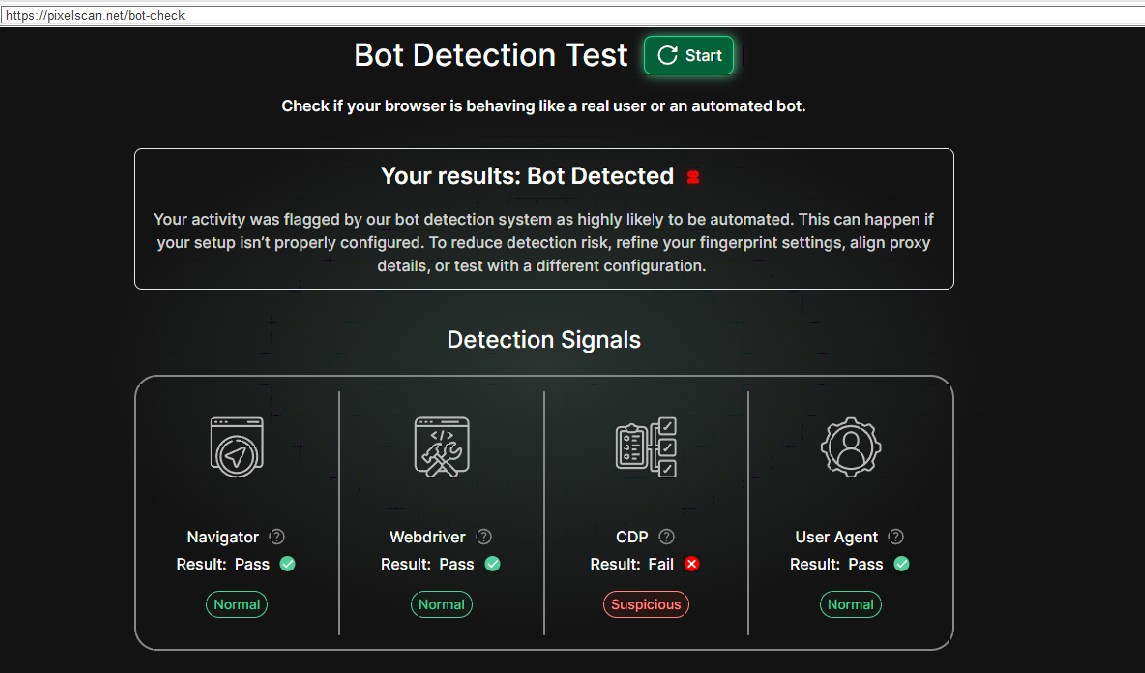Click the Navigator compass browser icon
The width and height of the screenshot is (1145, 673).
click(237, 445)
